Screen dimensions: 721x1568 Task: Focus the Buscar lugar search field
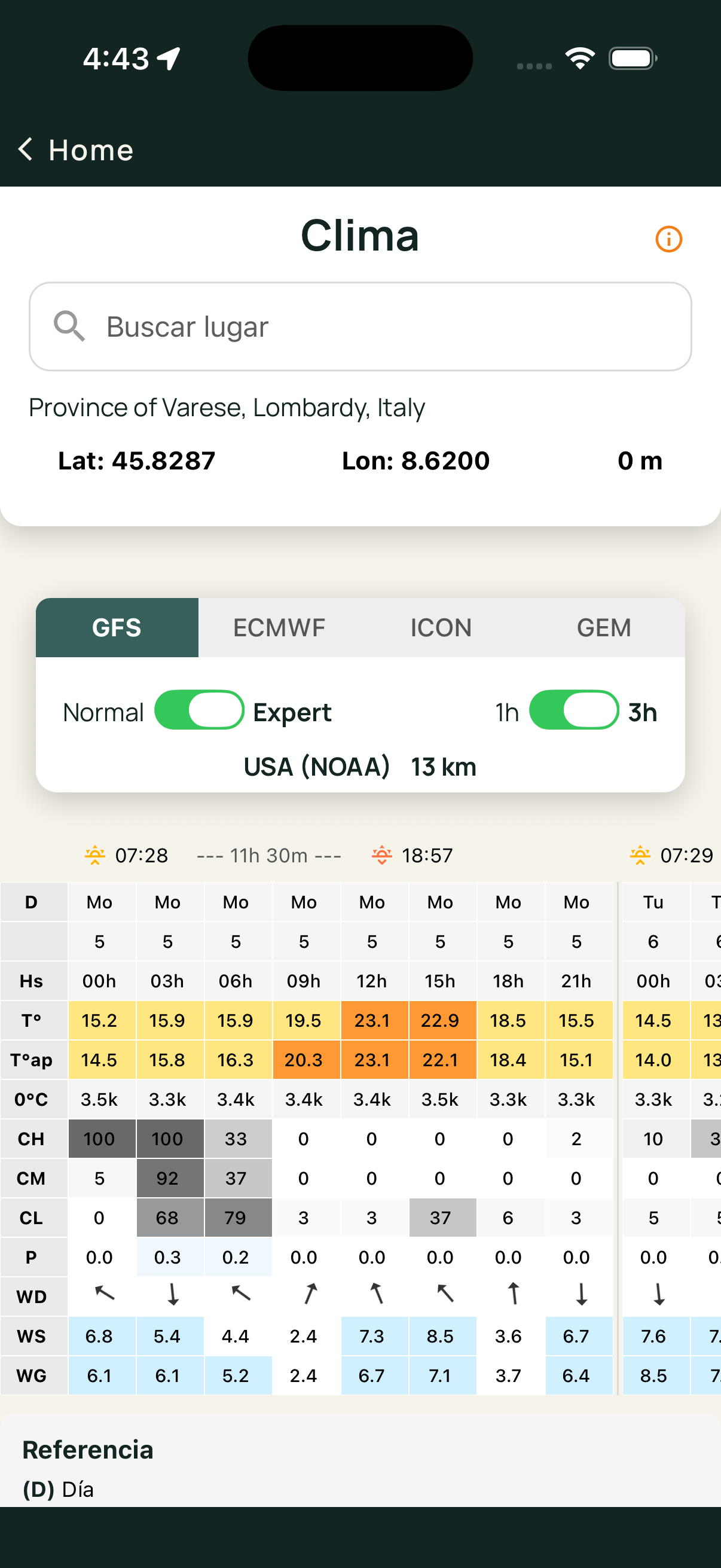(x=360, y=327)
